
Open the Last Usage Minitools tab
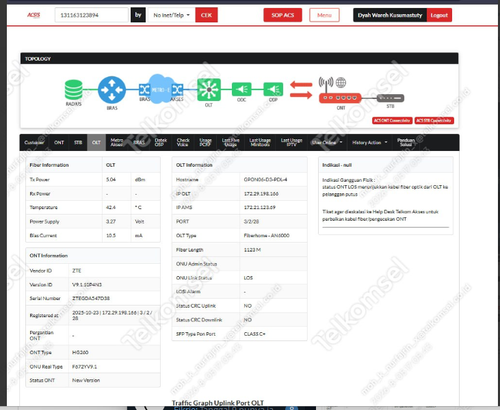(260, 142)
